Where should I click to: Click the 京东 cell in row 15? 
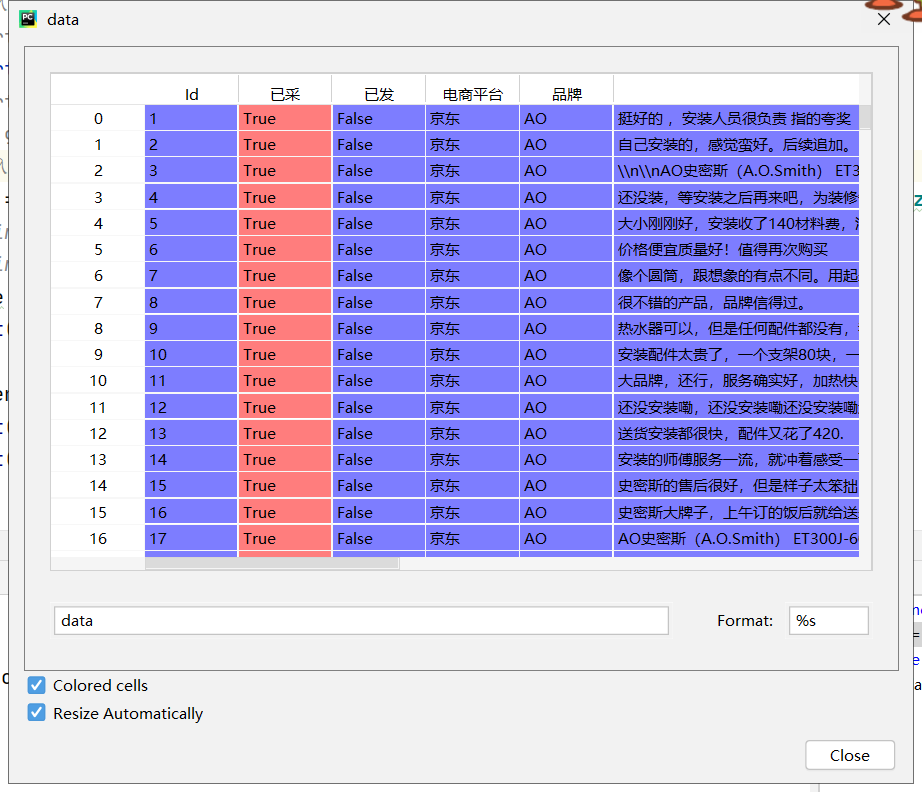[473, 512]
